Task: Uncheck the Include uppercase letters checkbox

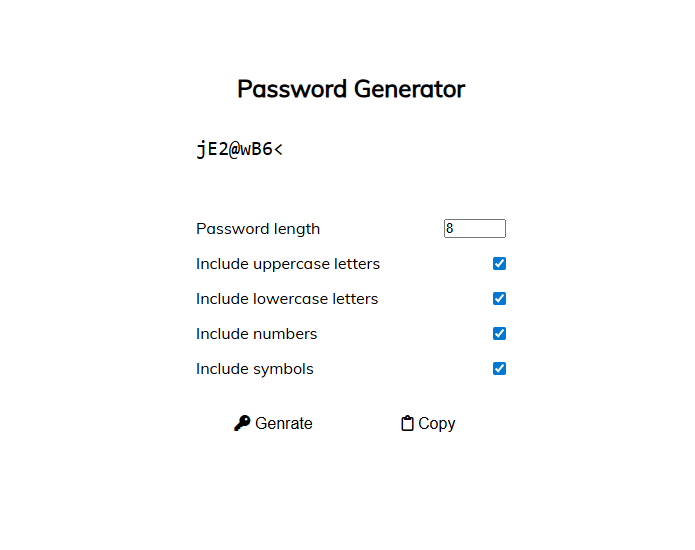Action: pyautogui.click(x=500, y=264)
